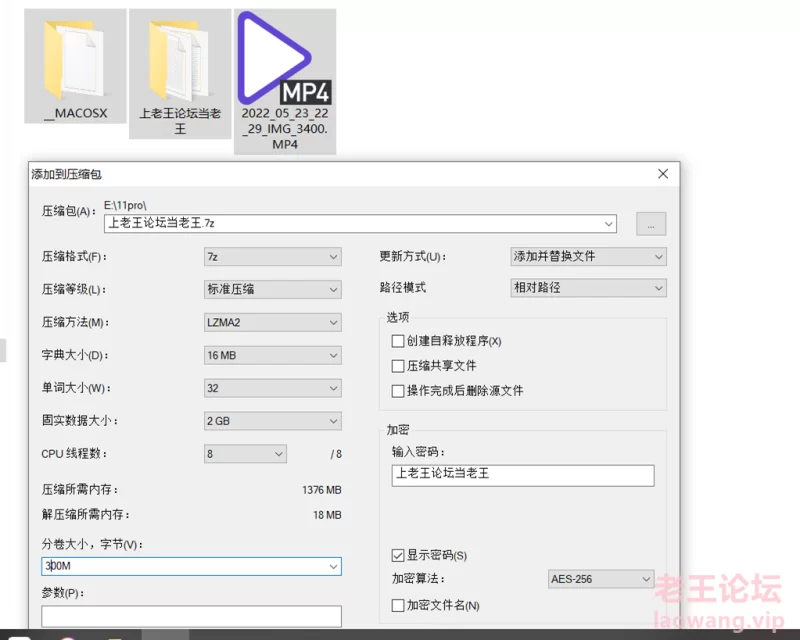
Task: Click the 参数 parameters input field
Action: [191, 616]
